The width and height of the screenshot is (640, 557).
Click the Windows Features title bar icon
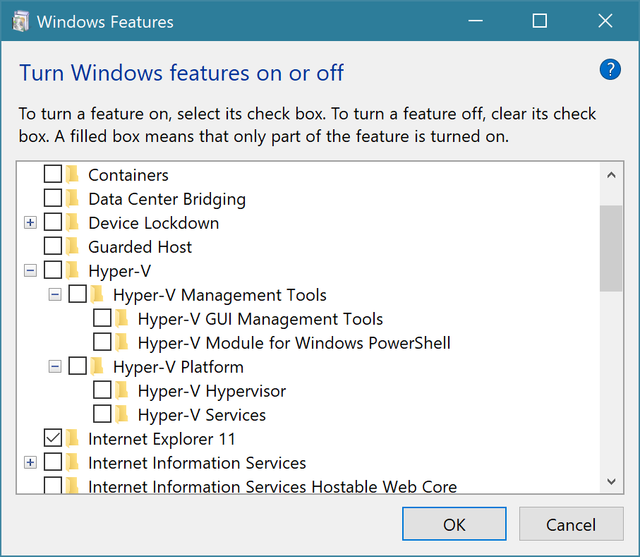point(20,22)
